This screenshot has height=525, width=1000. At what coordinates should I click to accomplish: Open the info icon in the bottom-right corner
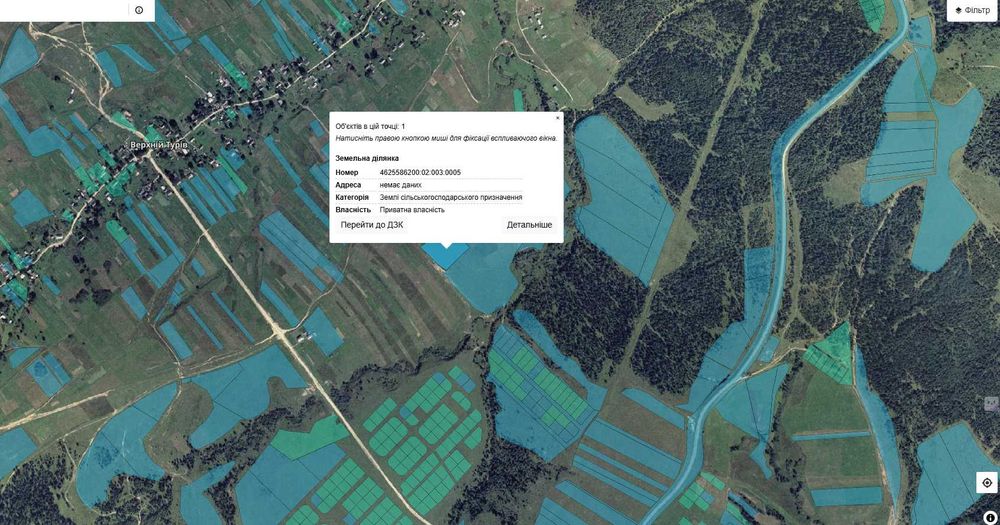[990, 517]
